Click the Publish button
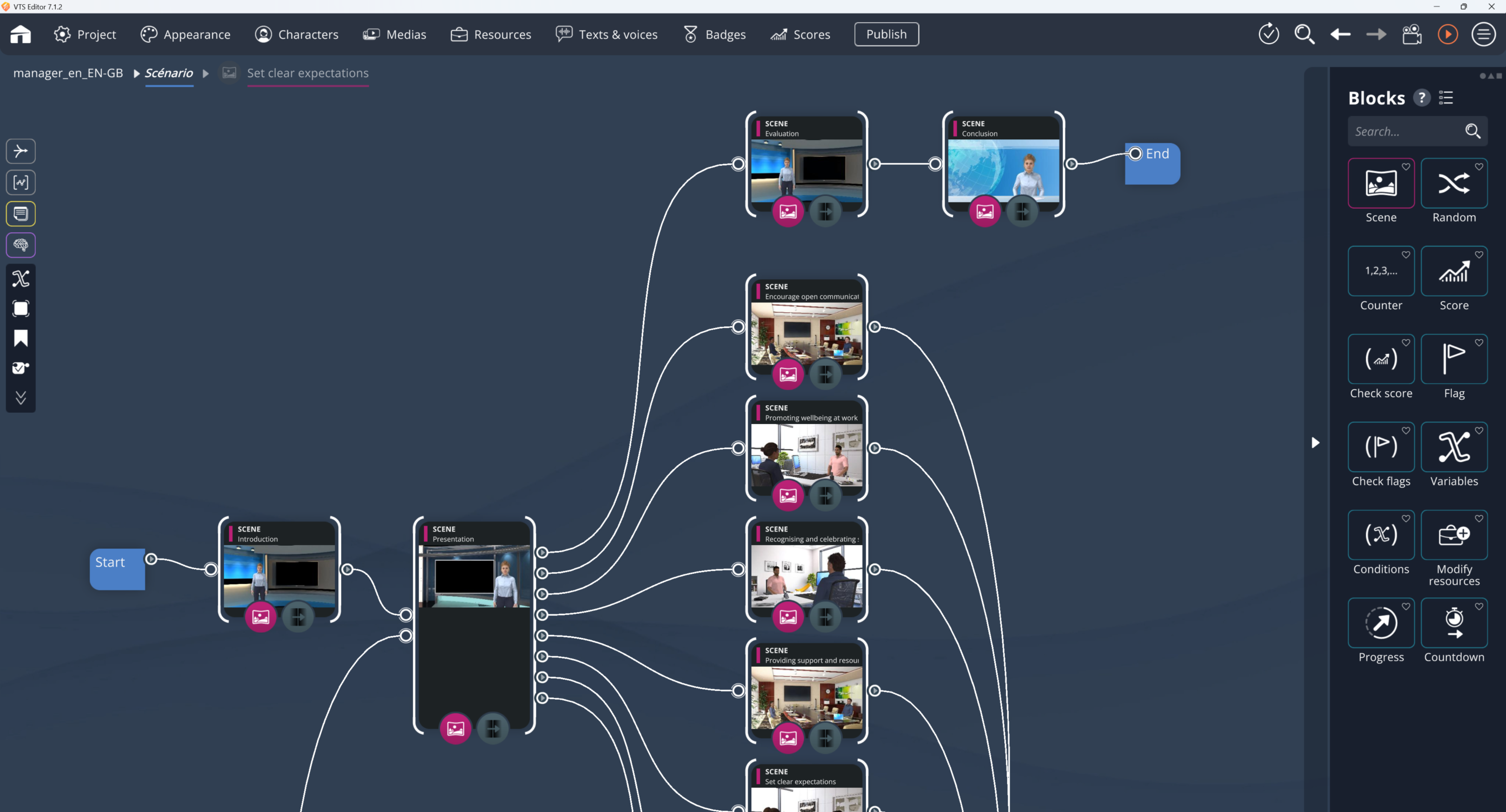Viewport: 1506px width, 812px height. tap(886, 34)
